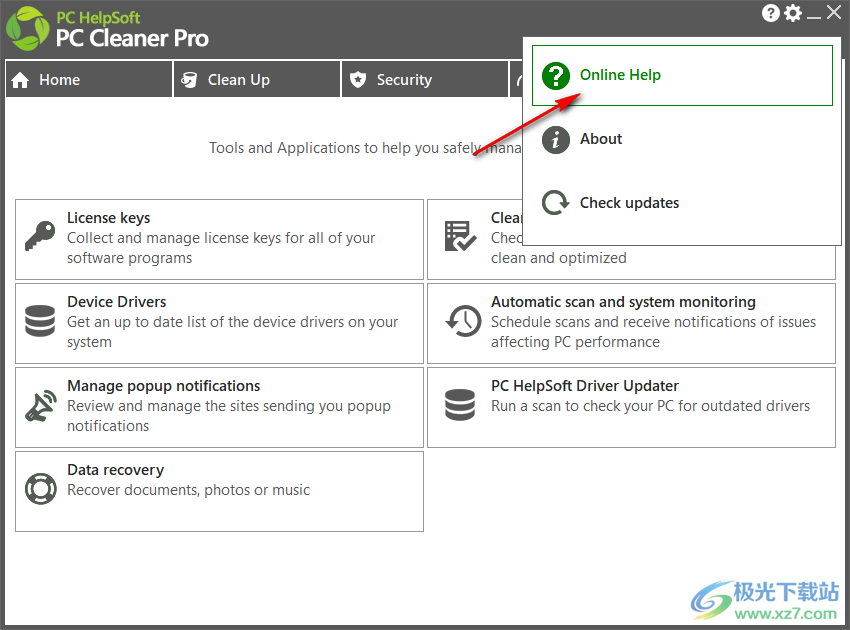Click the Data recovery lifebuoy icon
Screen dimensions: 850x630
pos(41,488)
